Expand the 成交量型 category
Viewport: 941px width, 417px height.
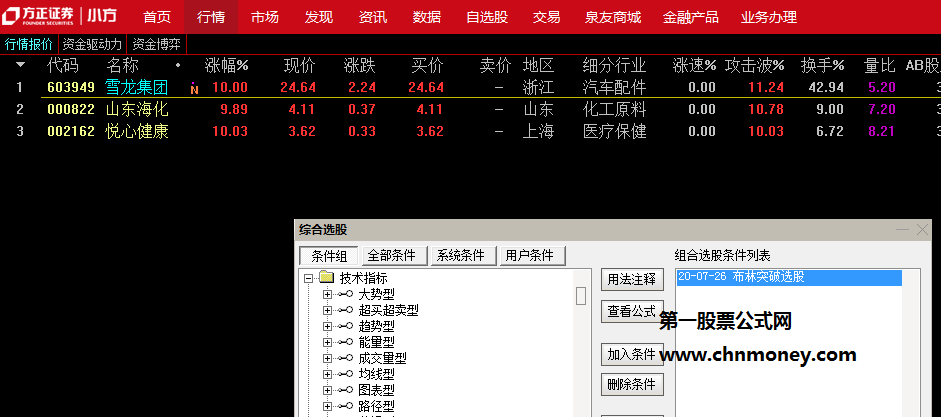[327, 358]
